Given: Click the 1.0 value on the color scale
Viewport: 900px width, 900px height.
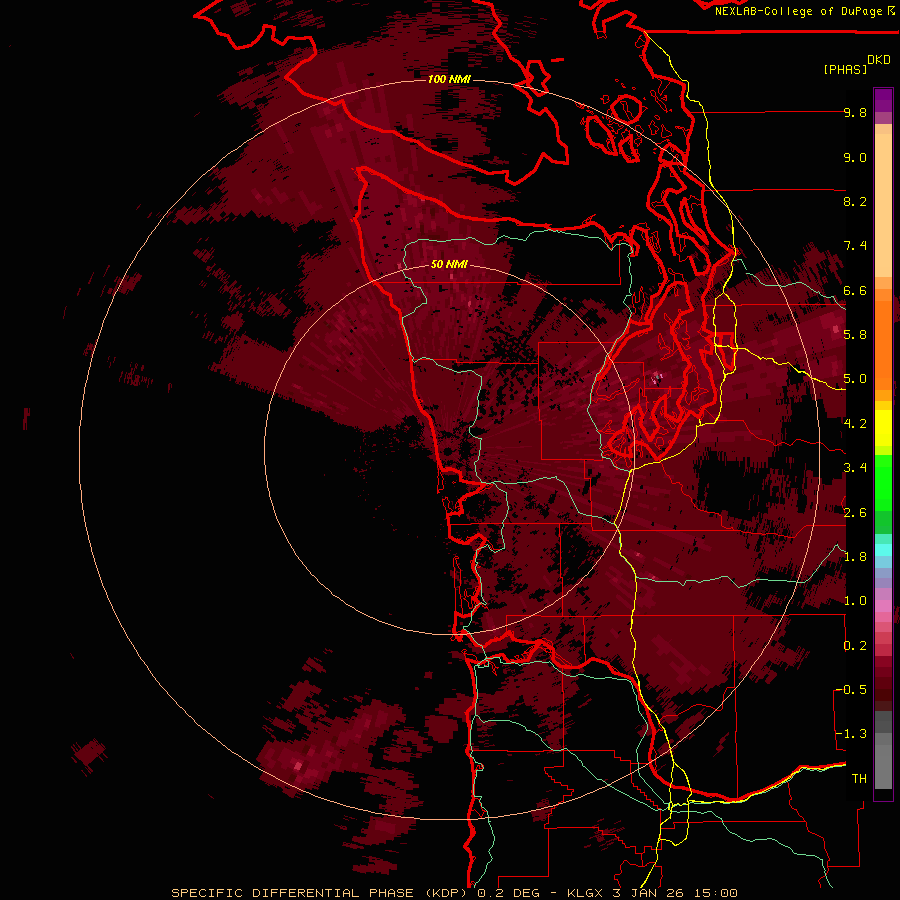Looking at the screenshot, I should [x=855, y=601].
